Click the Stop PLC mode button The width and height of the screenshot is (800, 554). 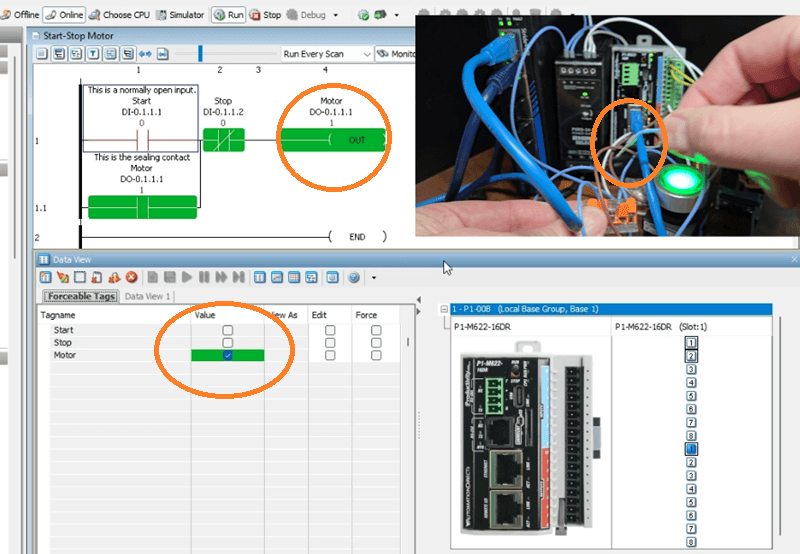pos(266,15)
